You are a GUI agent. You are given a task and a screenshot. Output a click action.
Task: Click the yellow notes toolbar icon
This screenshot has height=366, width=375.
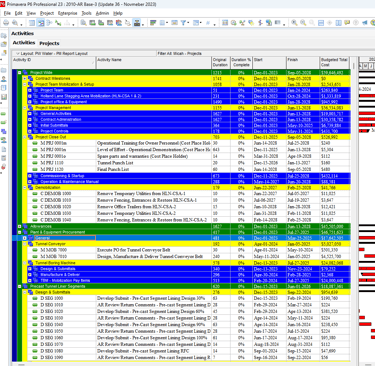coord(347,23)
